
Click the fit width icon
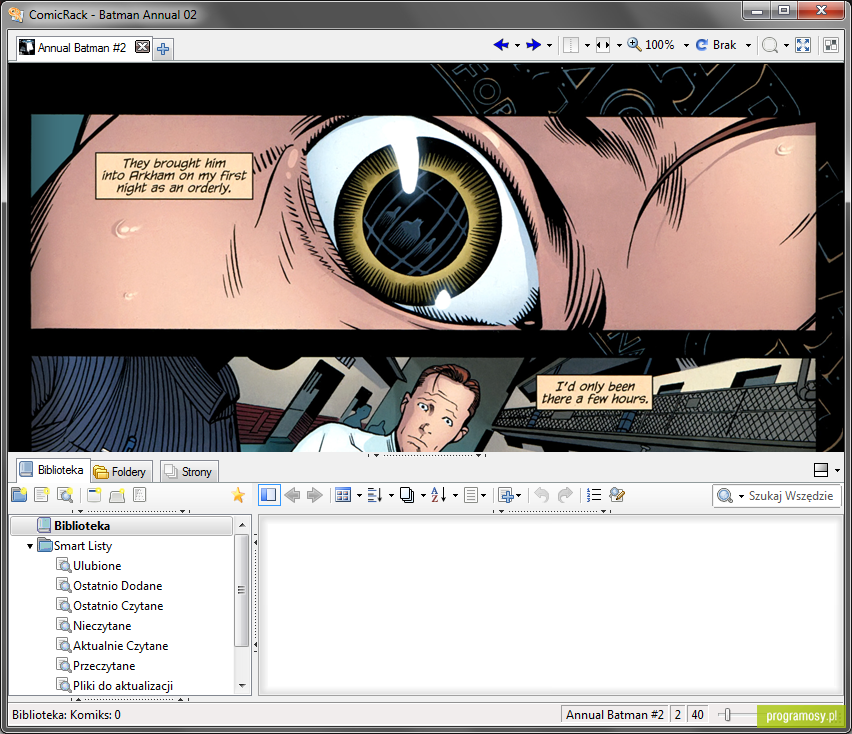coord(603,45)
